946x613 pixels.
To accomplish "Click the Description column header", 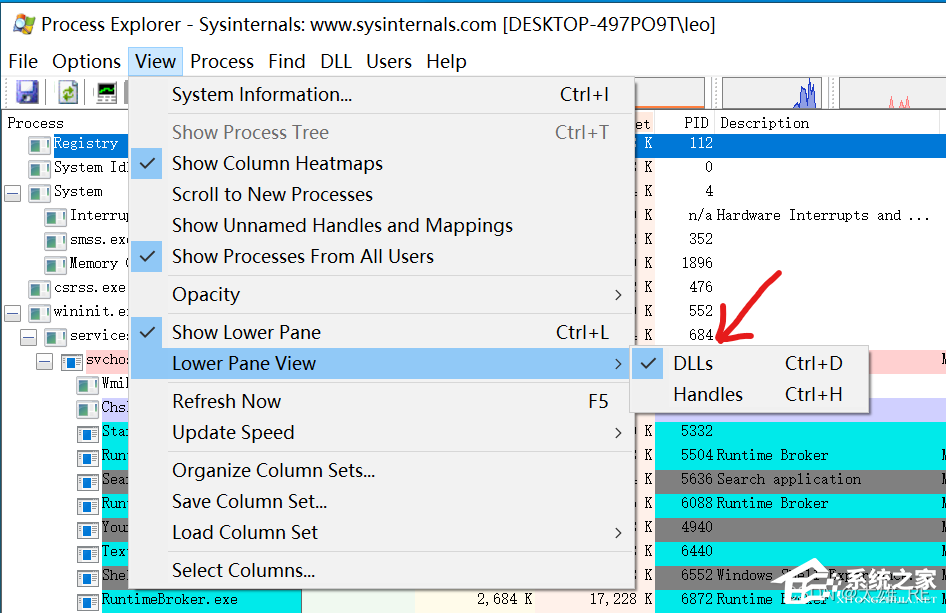I will tap(765, 123).
